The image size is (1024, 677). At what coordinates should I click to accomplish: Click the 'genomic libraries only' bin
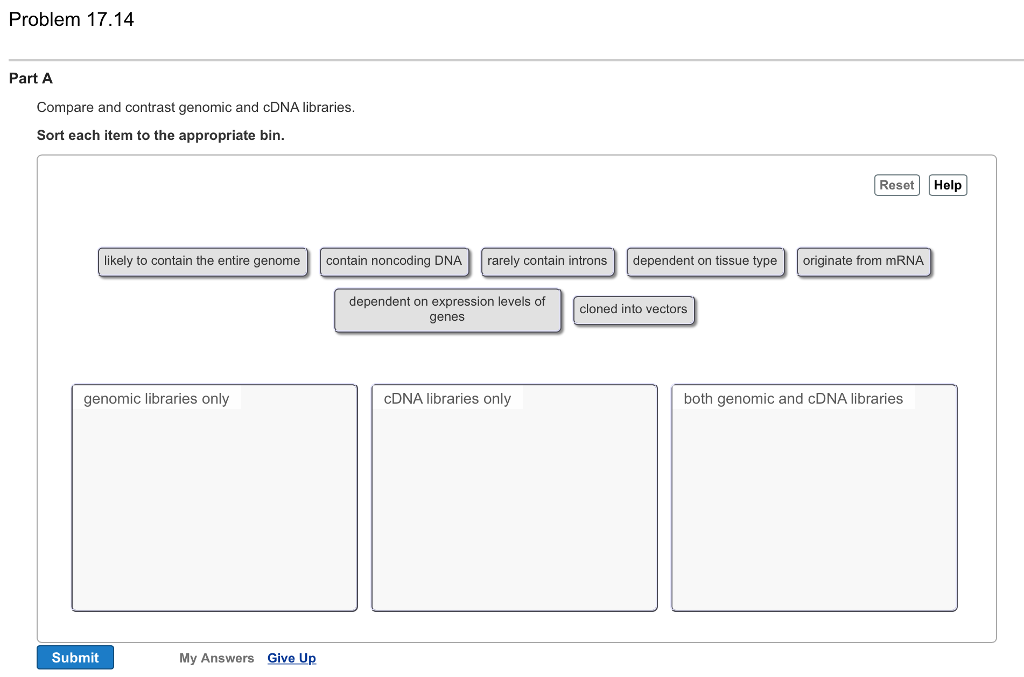click(x=214, y=497)
